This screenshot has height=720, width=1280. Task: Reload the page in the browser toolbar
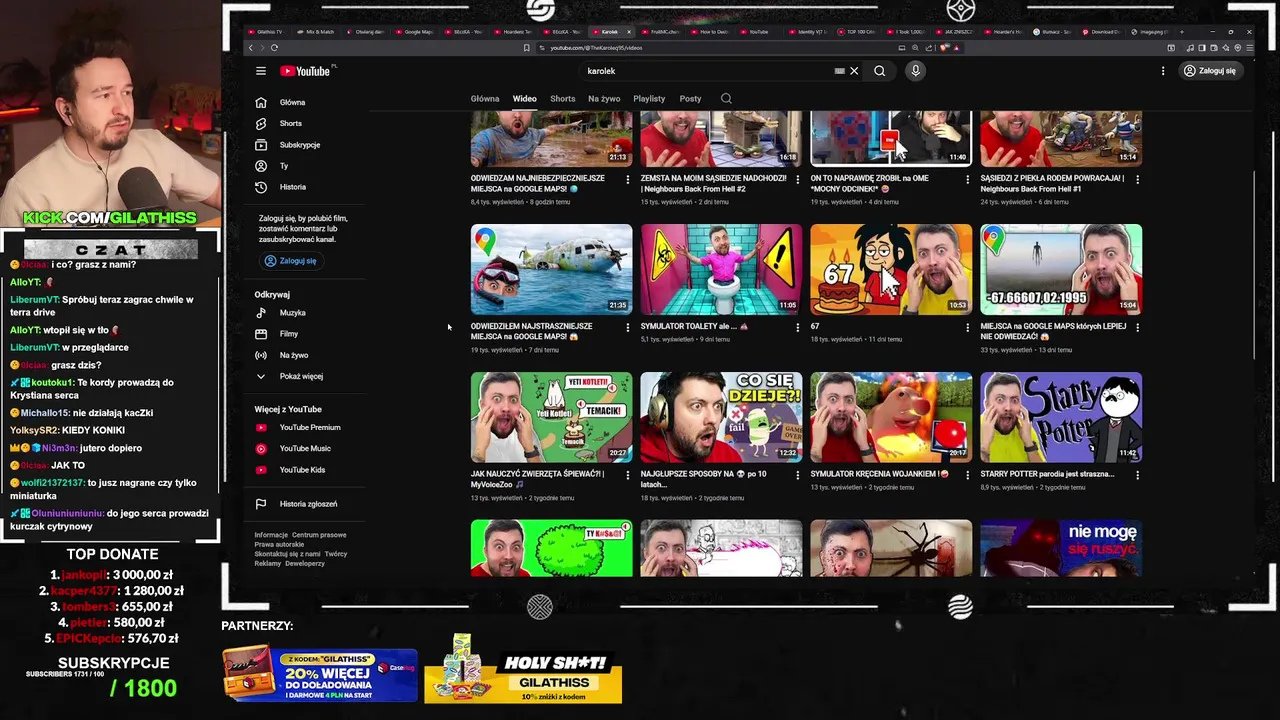point(274,47)
